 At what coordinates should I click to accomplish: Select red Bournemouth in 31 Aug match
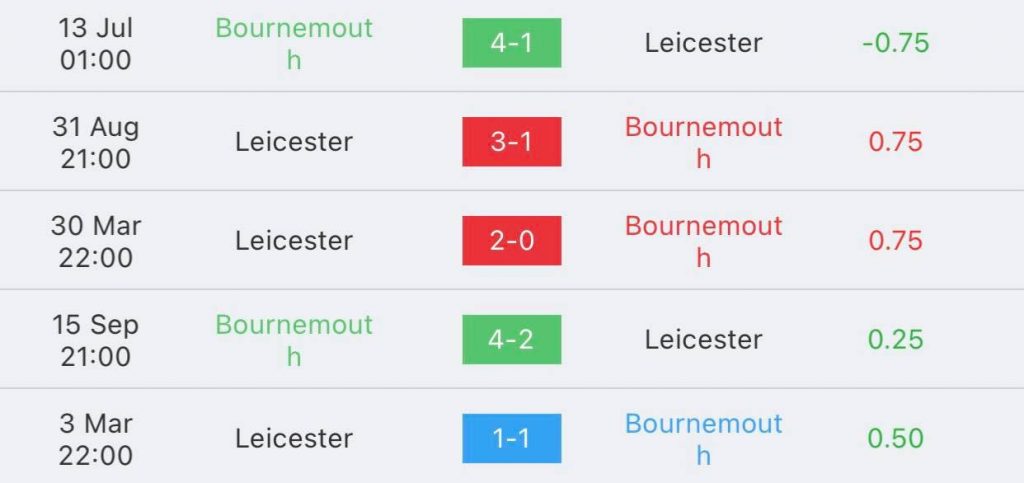click(703, 142)
